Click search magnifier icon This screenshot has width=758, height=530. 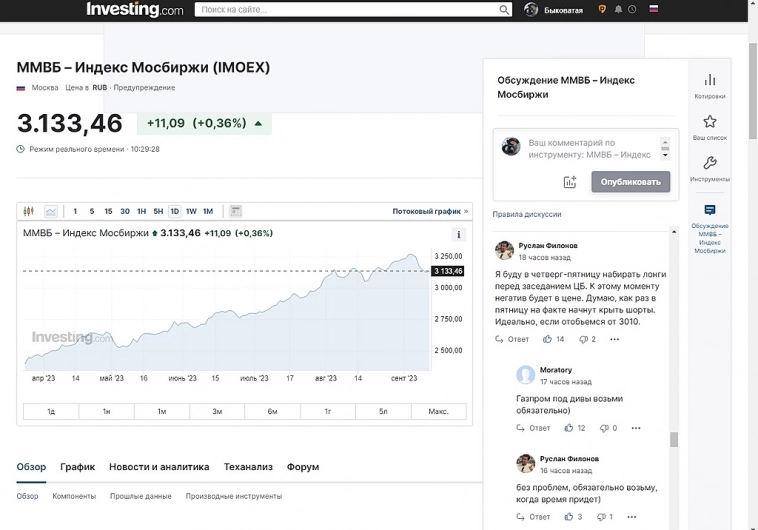(504, 10)
